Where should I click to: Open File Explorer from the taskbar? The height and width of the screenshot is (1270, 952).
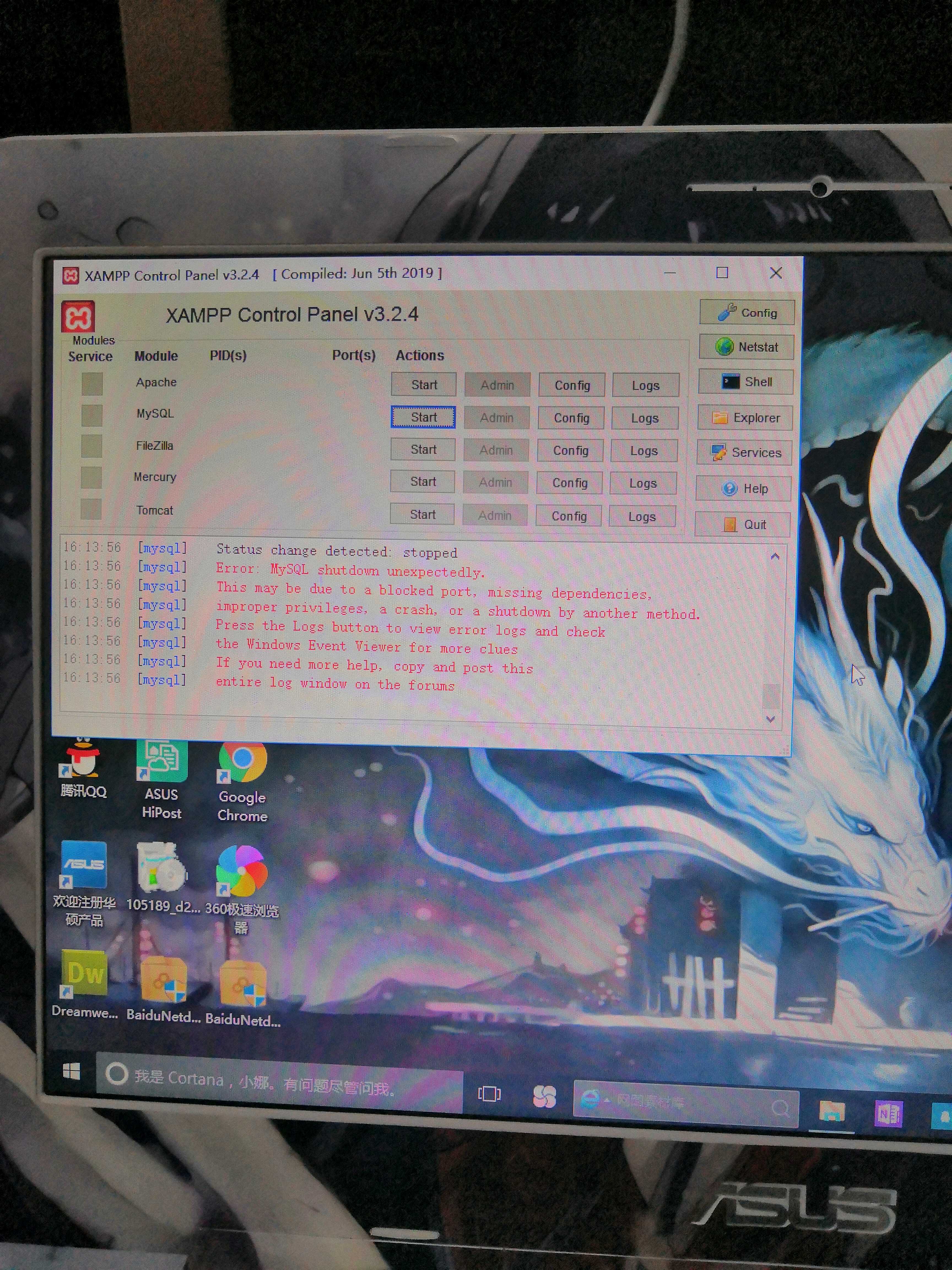click(832, 1112)
